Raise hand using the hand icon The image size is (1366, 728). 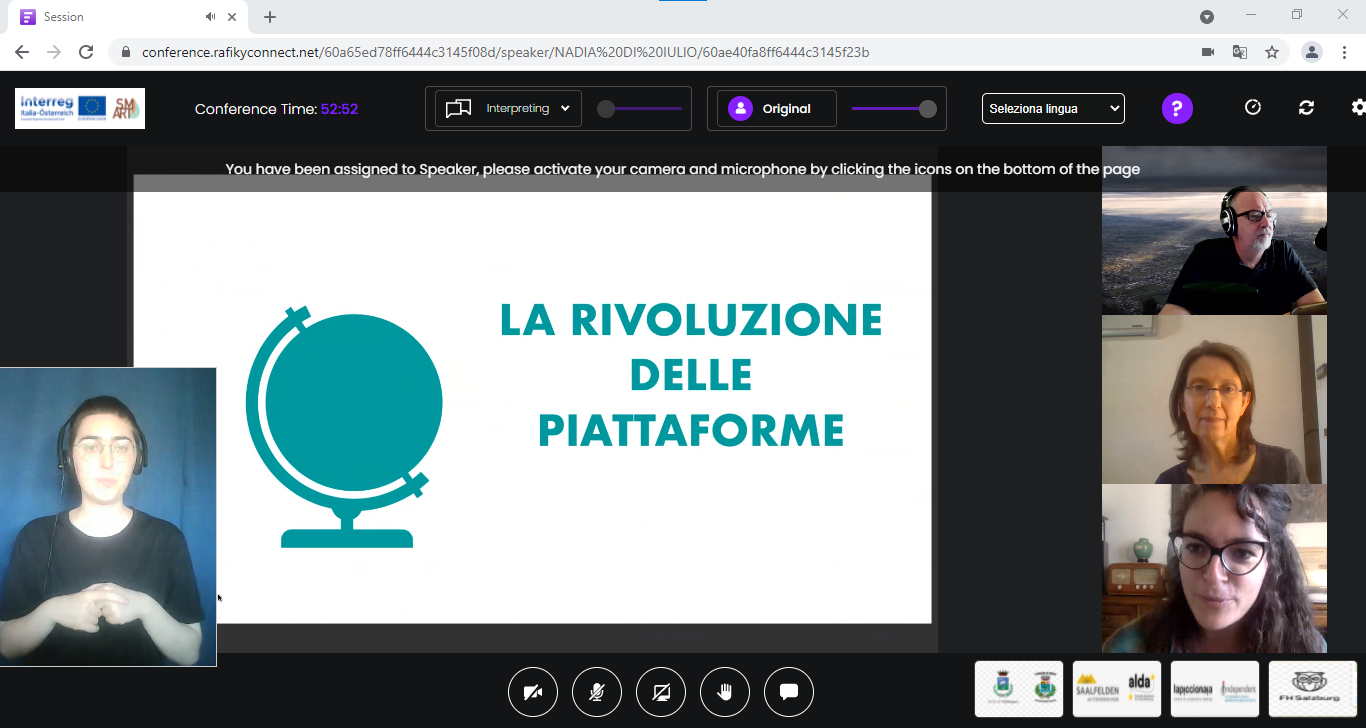coord(725,692)
